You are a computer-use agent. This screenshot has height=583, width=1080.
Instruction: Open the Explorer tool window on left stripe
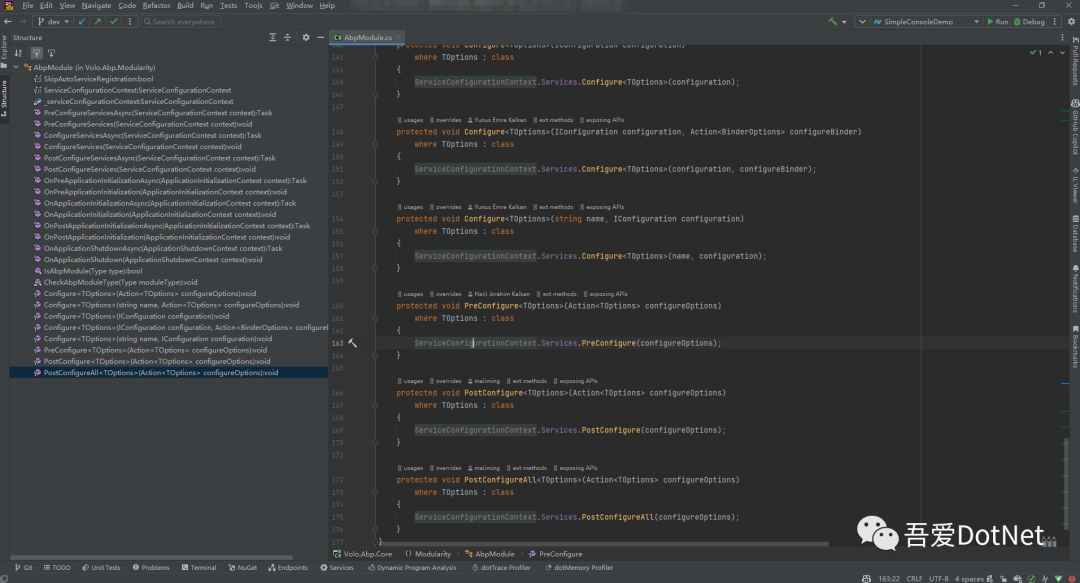pos(4,52)
